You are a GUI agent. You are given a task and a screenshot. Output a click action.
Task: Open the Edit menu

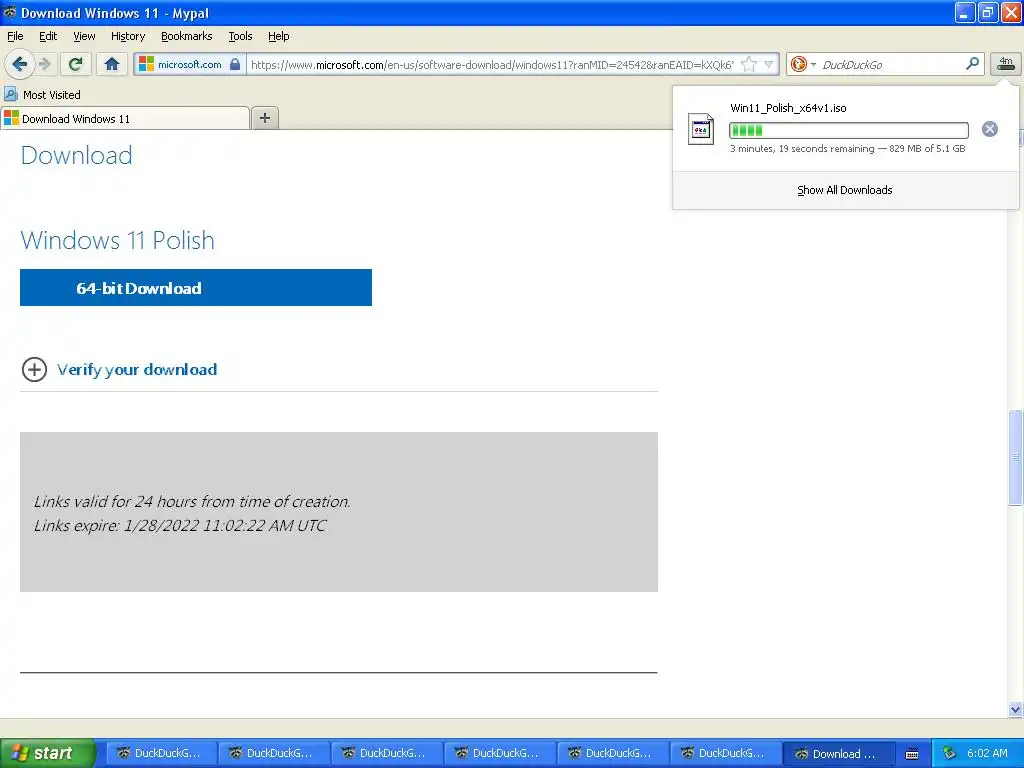point(48,36)
